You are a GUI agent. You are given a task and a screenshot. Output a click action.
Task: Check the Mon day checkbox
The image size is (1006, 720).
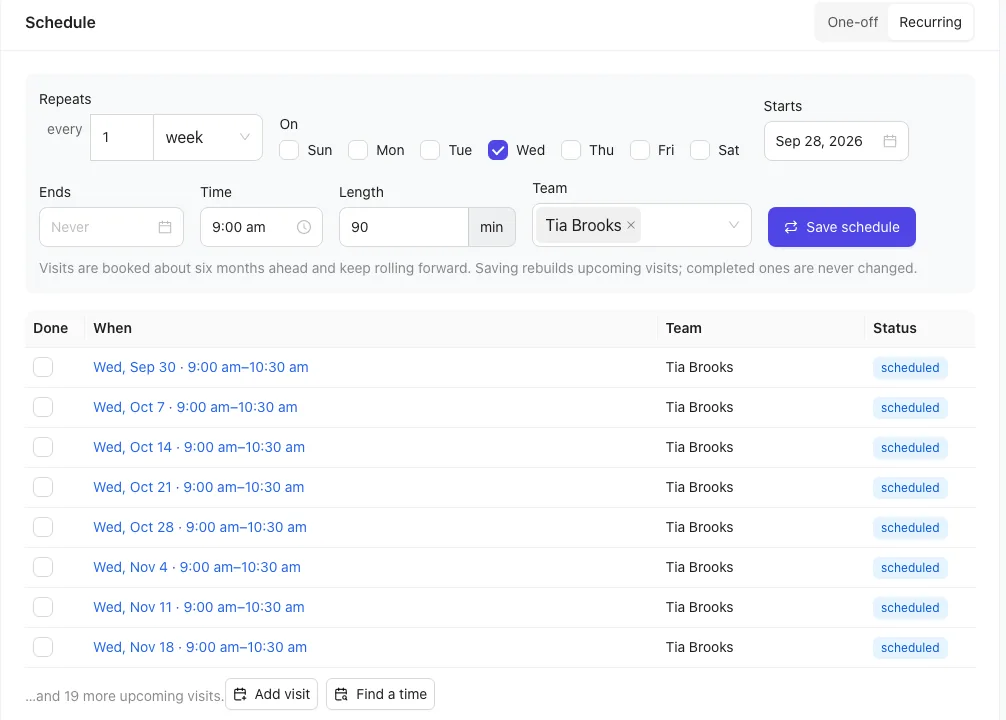(358, 150)
